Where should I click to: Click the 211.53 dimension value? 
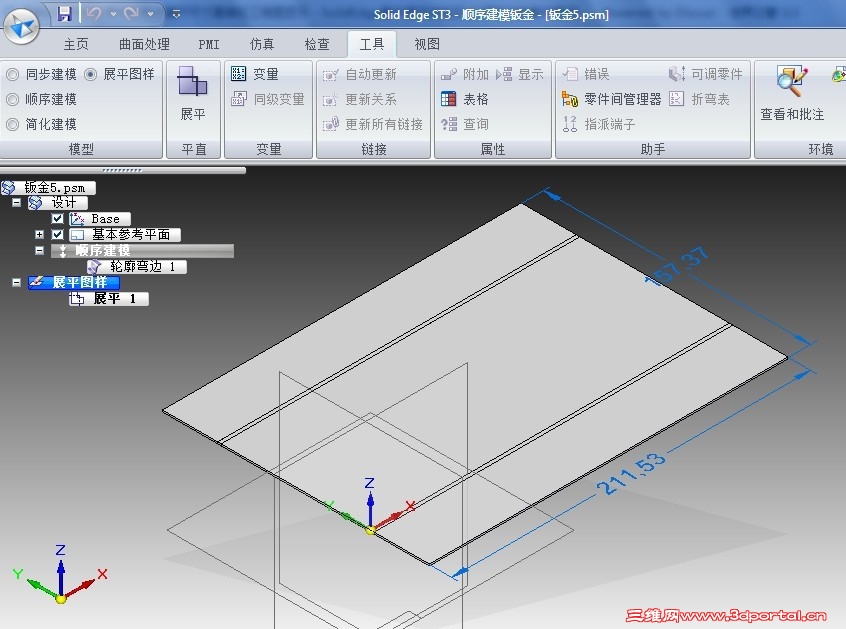632,474
